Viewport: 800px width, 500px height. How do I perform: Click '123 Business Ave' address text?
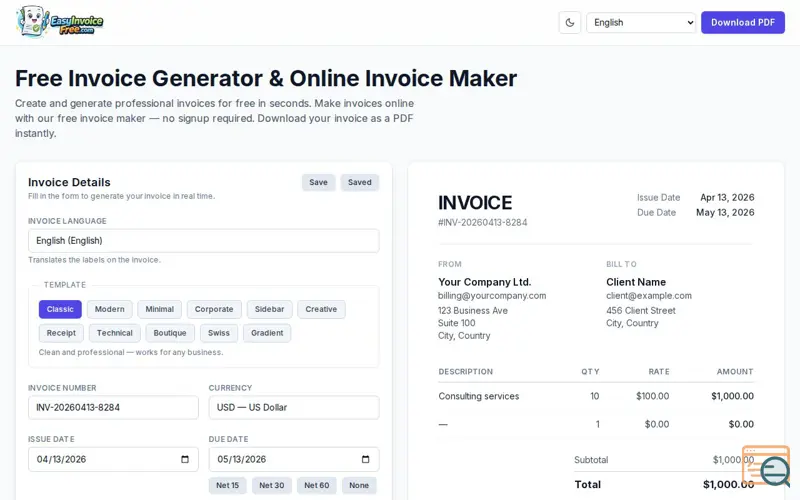click(473, 311)
